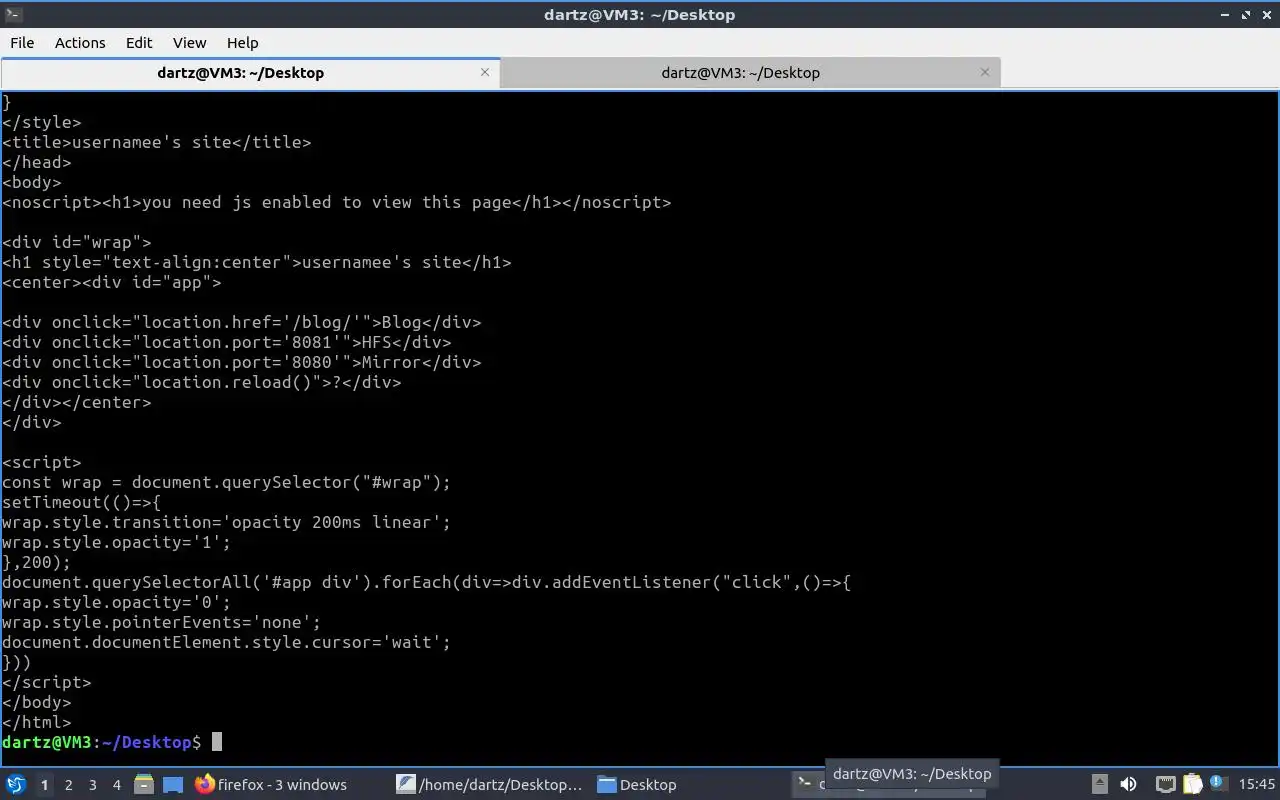Switch to workspace 4

(x=116, y=785)
